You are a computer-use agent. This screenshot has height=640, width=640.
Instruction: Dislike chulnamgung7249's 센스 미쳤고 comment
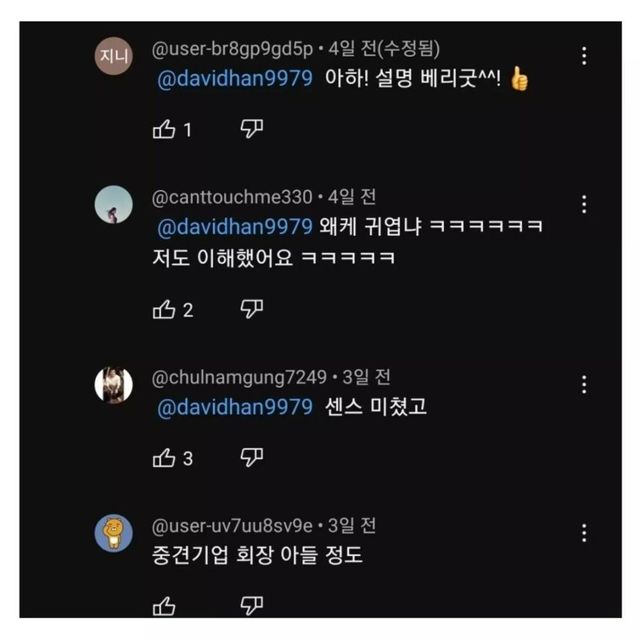pyautogui.click(x=252, y=458)
